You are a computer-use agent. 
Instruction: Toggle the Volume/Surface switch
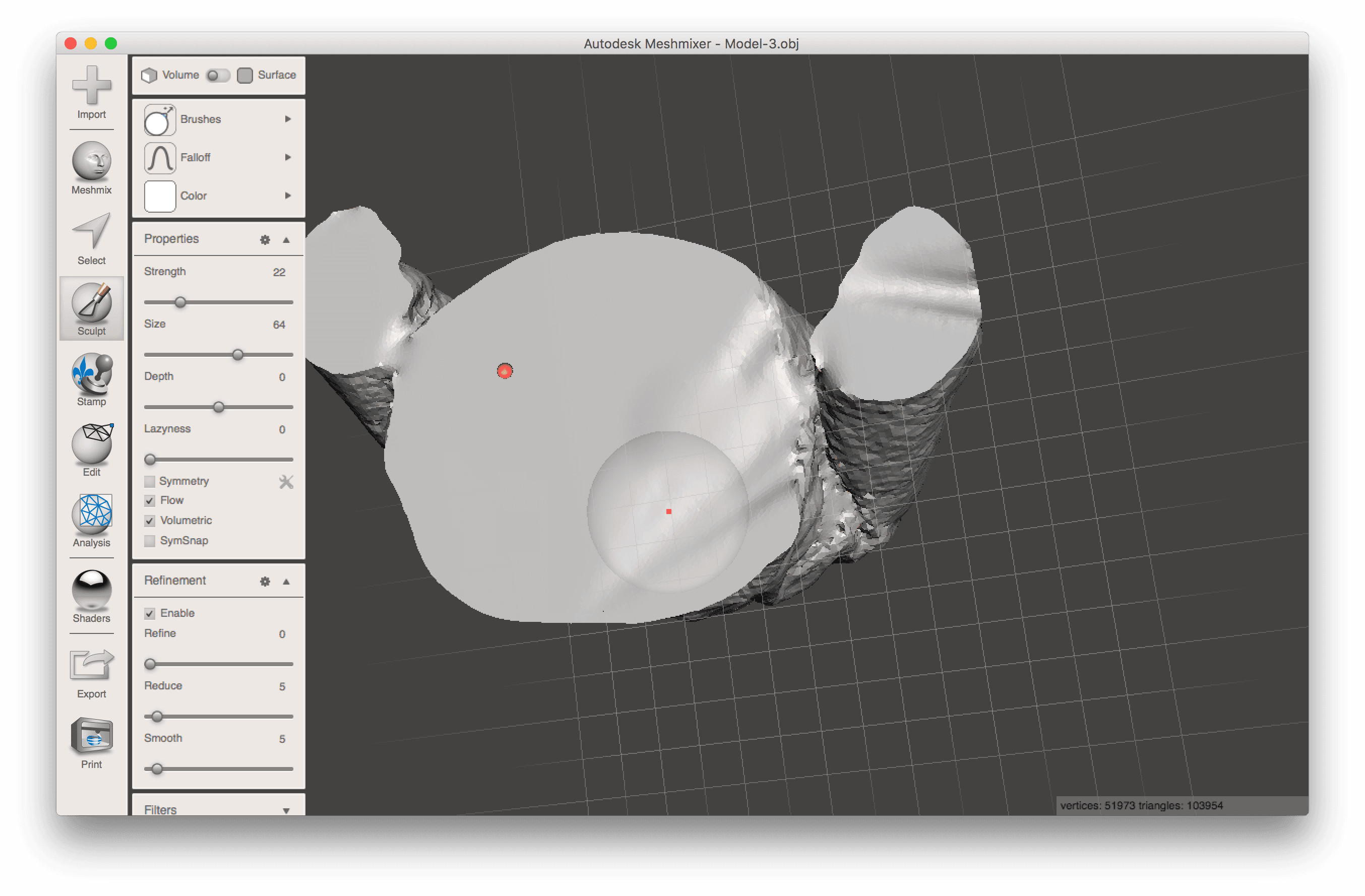[x=218, y=76]
